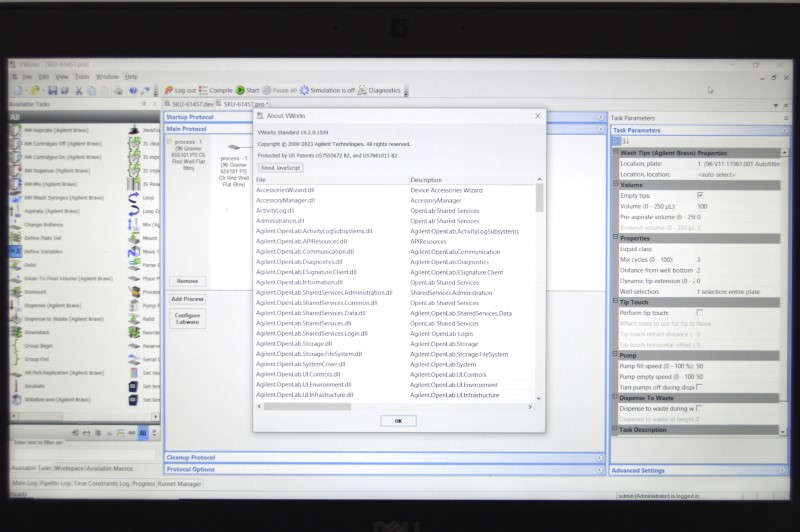Screen dimensions: 800x532
Task: Select AM Cartridges Off task icon
Action: [16, 144]
